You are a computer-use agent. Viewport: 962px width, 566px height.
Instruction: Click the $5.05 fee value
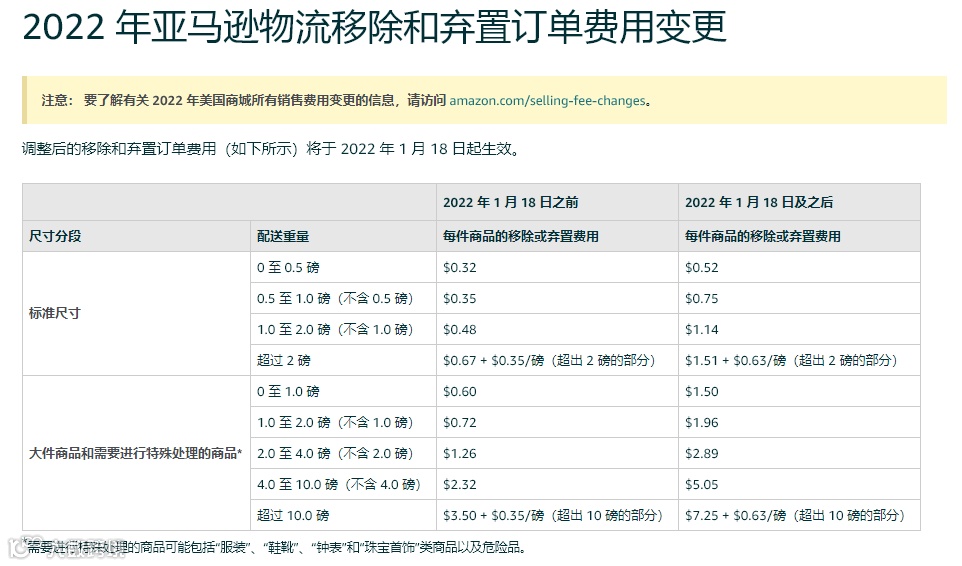[701, 484]
